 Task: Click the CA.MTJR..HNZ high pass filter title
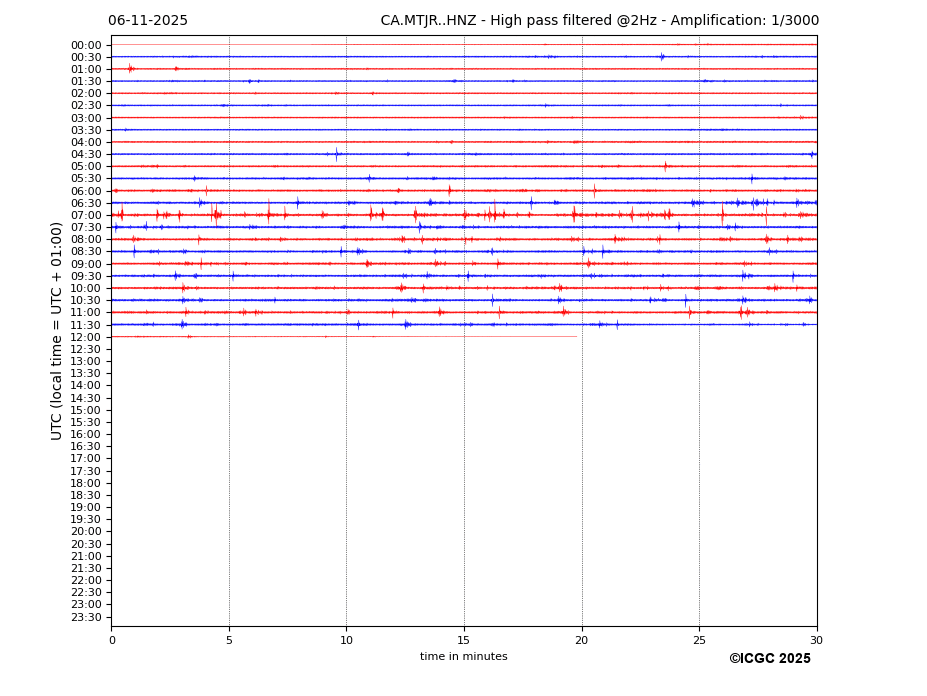[599, 21]
